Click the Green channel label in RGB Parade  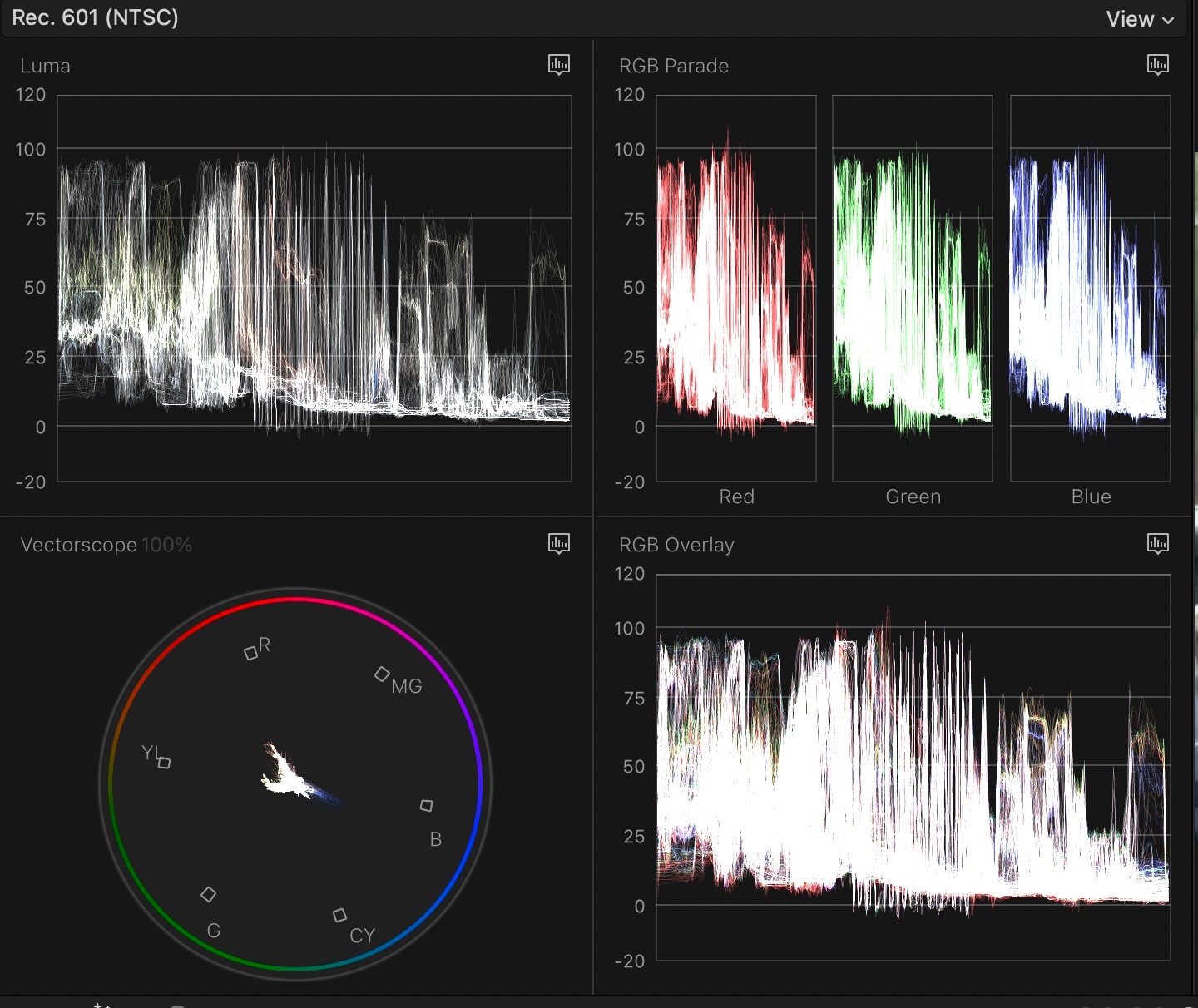(913, 497)
